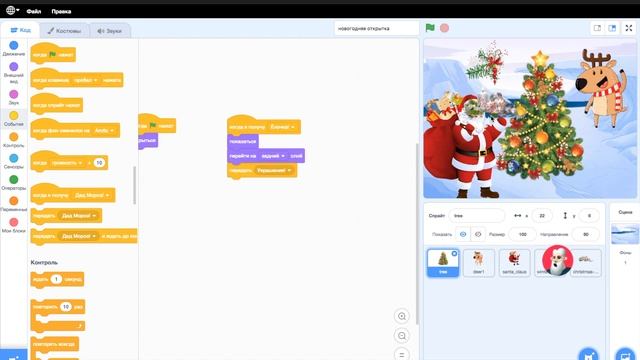Select the Движение block category
The image size is (640, 360).
click(x=13, y=49)
